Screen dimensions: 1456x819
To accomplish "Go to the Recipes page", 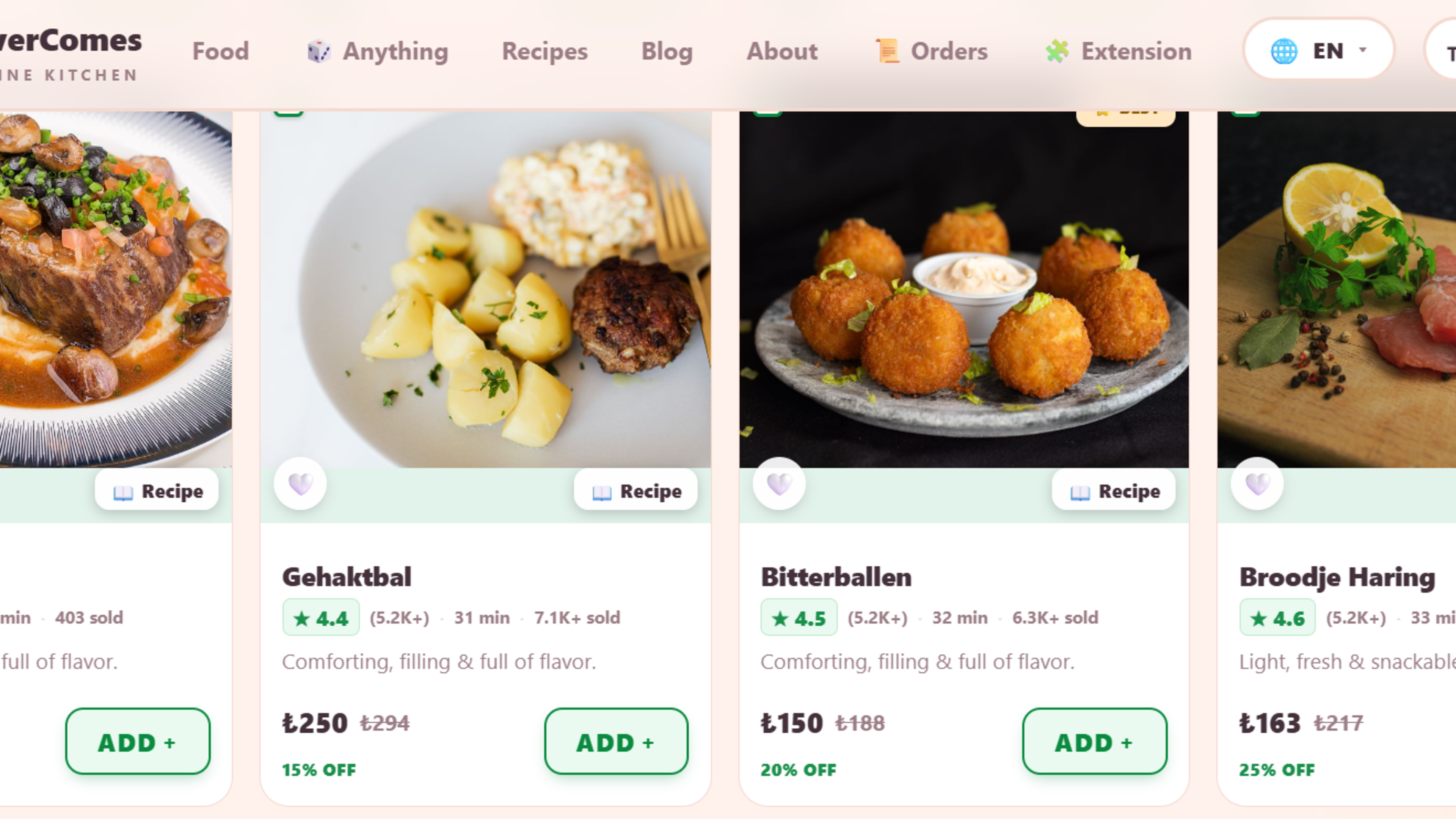I will (x=545, y=52).
